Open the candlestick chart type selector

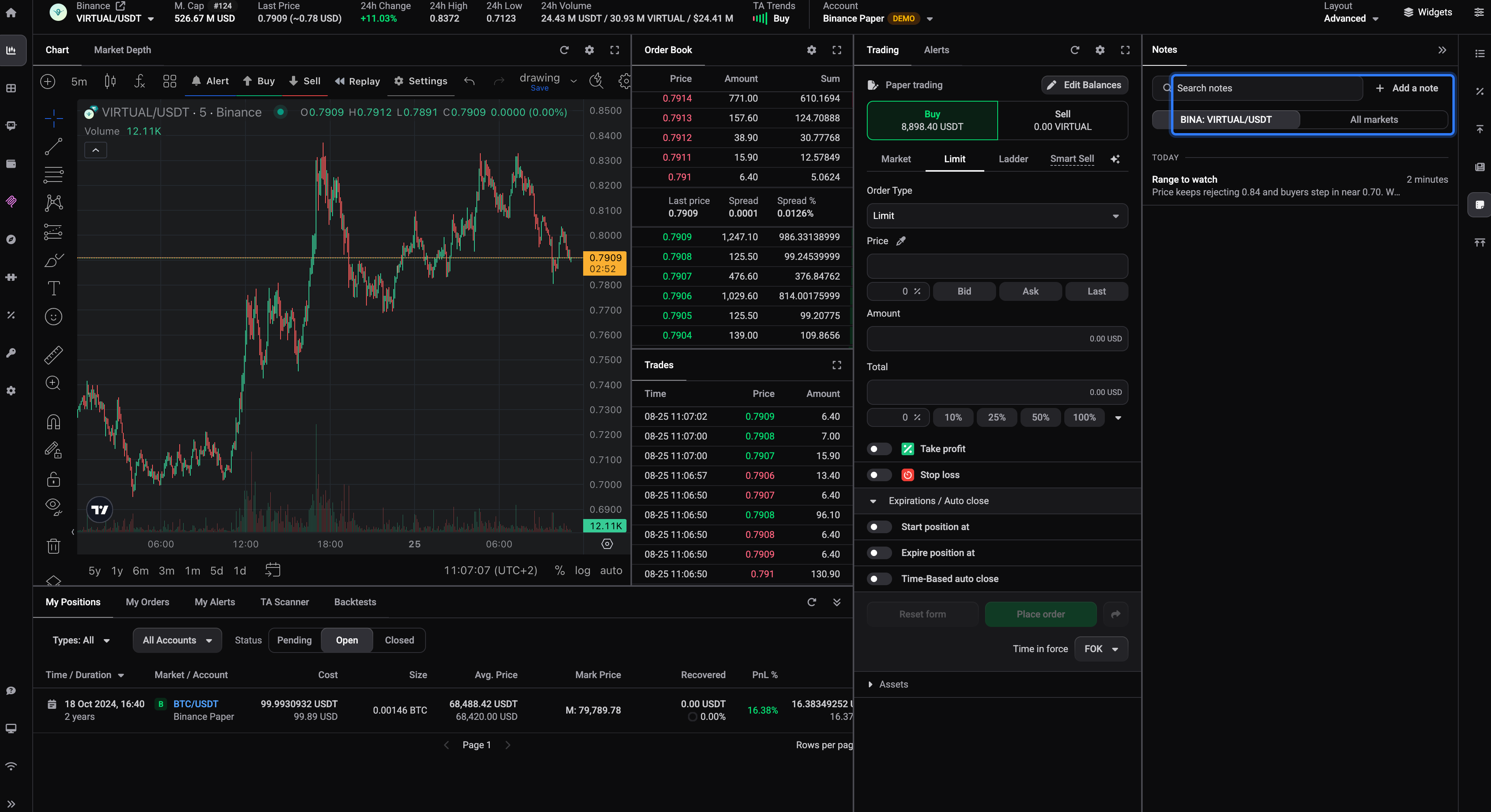(110, 81)
